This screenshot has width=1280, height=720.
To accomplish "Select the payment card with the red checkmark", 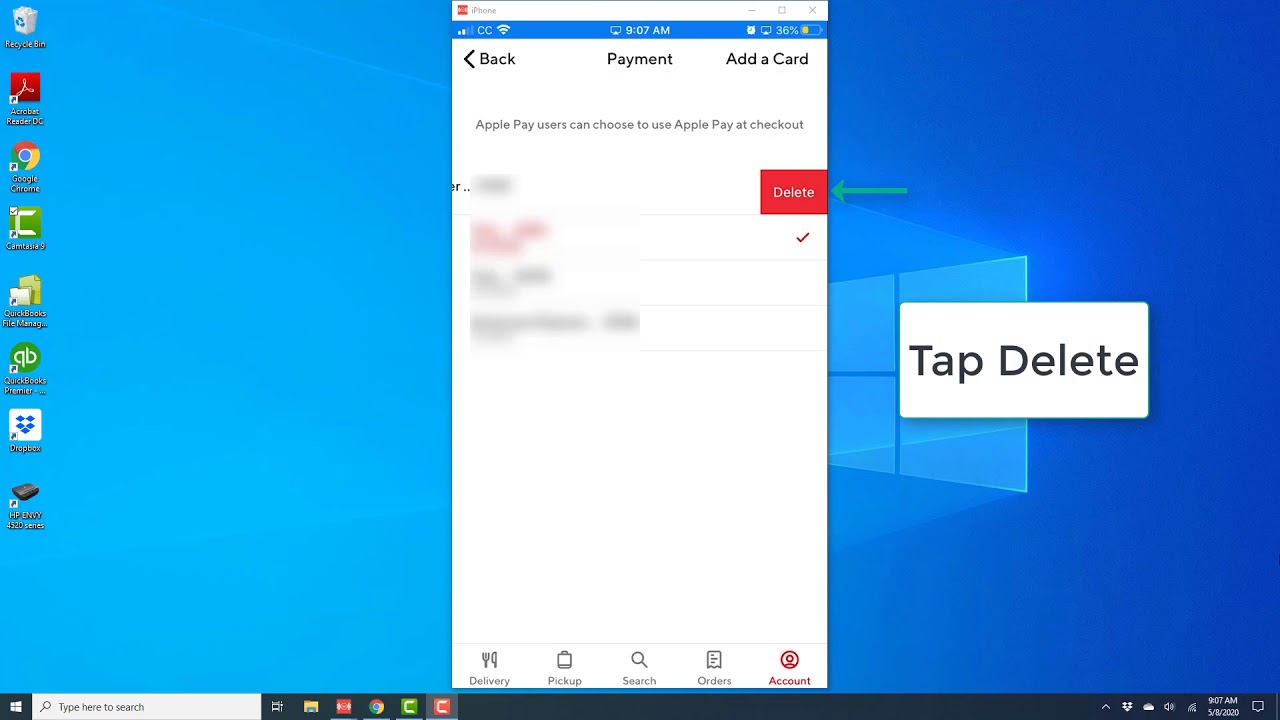I will [x=639, y=238].
